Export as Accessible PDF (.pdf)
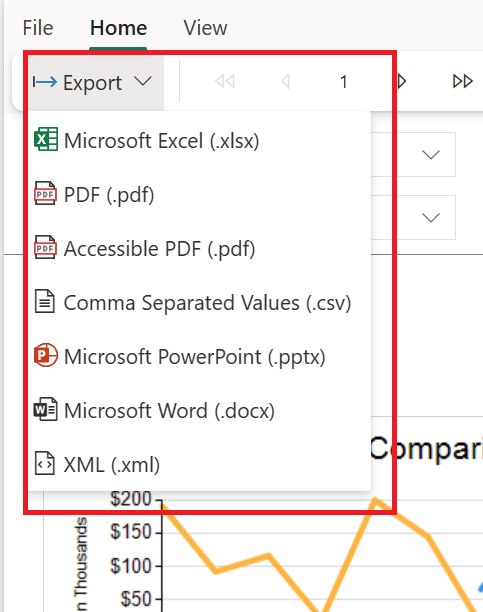Screen dimensions: 483x612 click(199, 248)
